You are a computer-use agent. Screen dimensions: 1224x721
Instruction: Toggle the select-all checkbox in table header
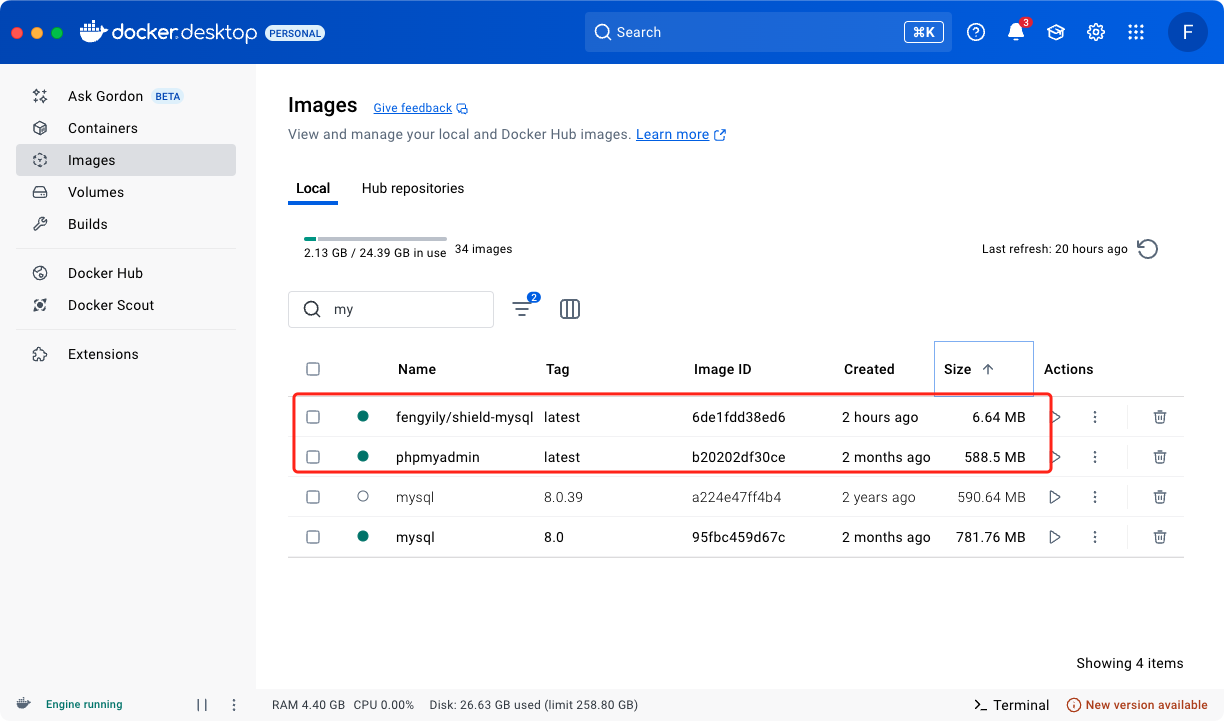[313, 369]
